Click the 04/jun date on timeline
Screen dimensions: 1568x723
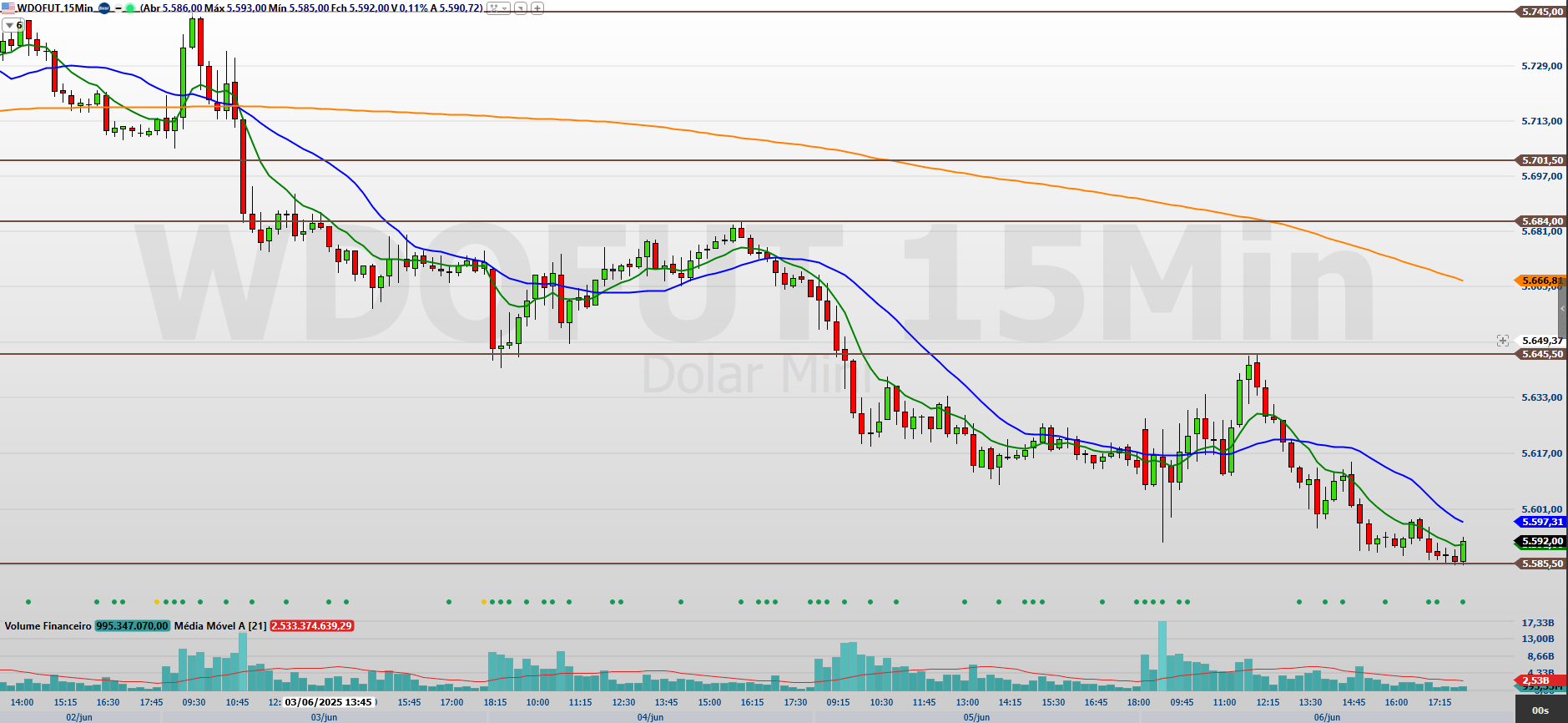coord(650,717)
